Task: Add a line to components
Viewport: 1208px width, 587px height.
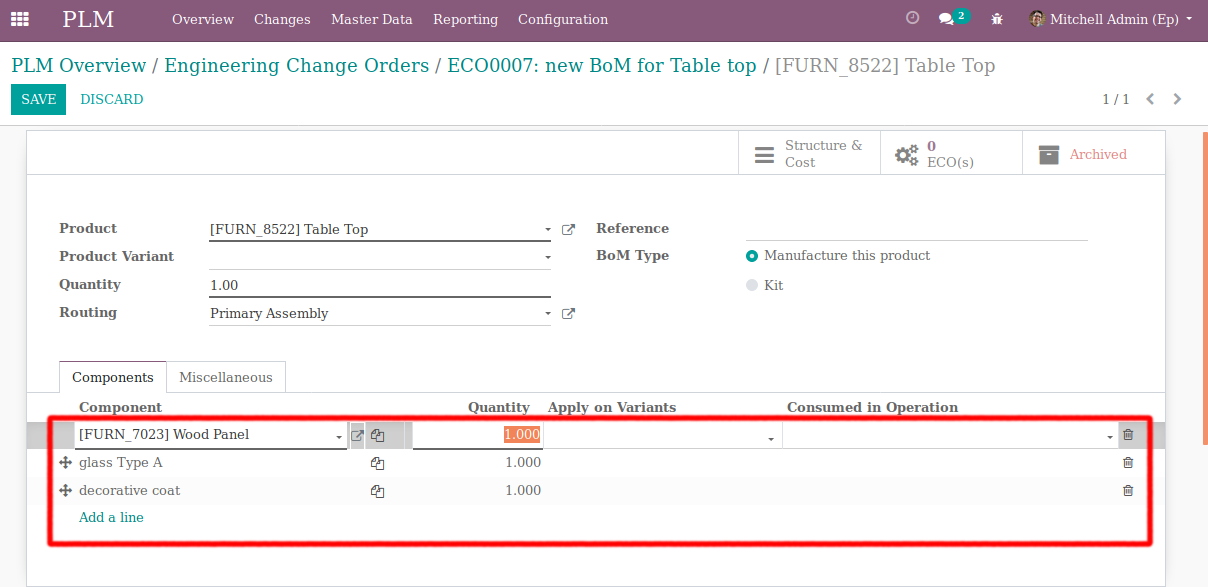Action: click(111, 517)
